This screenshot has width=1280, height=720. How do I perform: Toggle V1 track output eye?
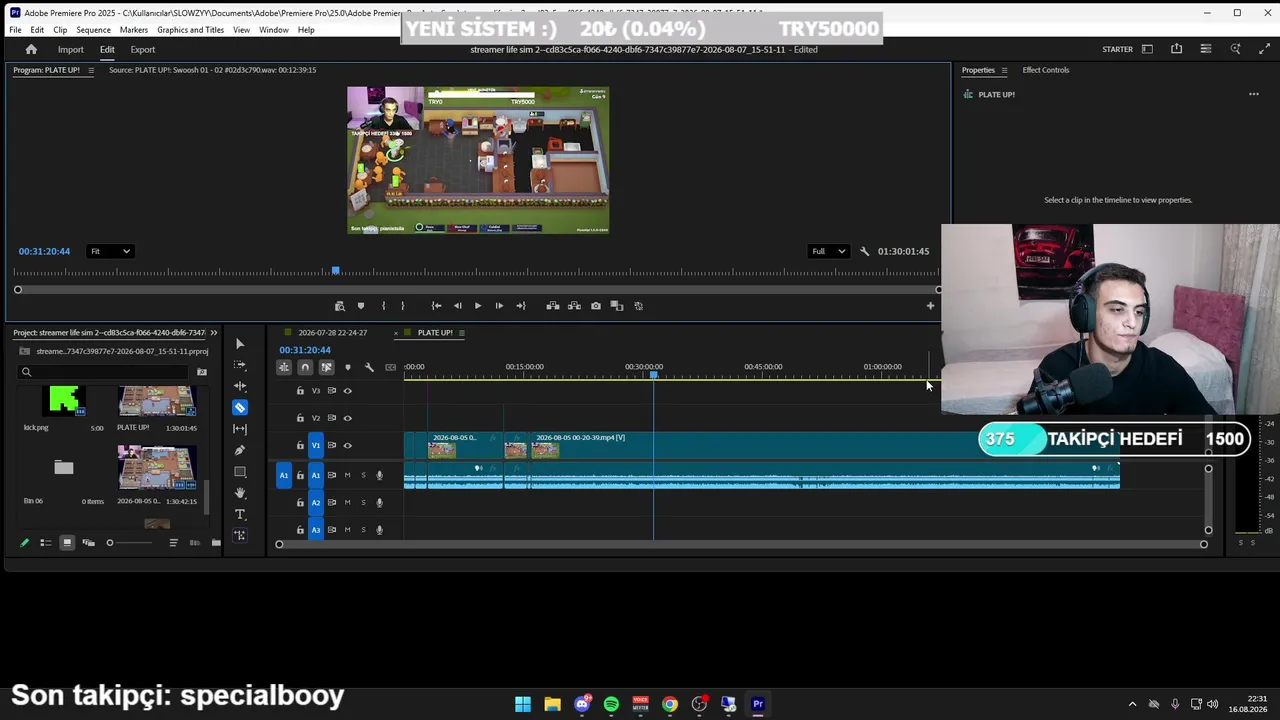coord(348,446)
